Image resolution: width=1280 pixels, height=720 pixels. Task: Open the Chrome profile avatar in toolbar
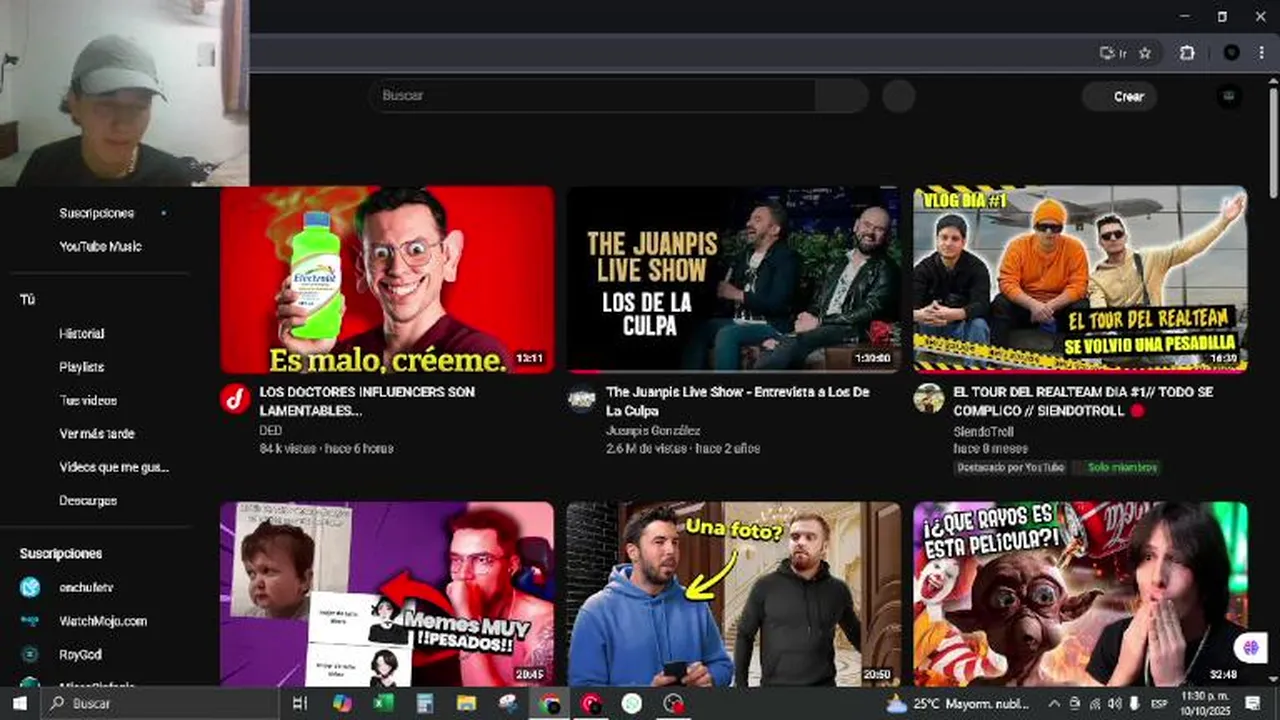tap(1232, 53)
